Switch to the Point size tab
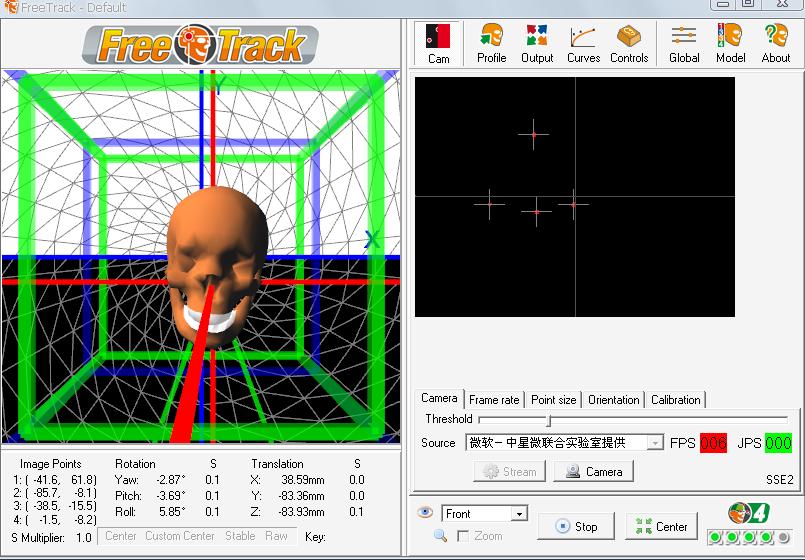The width and height of the screenshot is (805, 560). coord(553,400)
